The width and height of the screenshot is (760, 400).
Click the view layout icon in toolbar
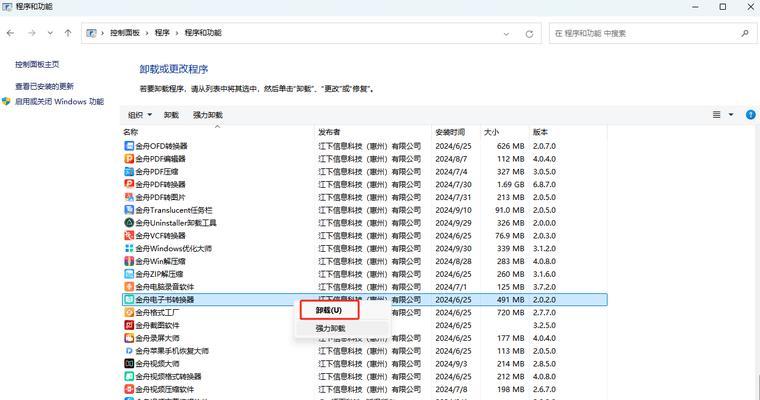point(716,115)
